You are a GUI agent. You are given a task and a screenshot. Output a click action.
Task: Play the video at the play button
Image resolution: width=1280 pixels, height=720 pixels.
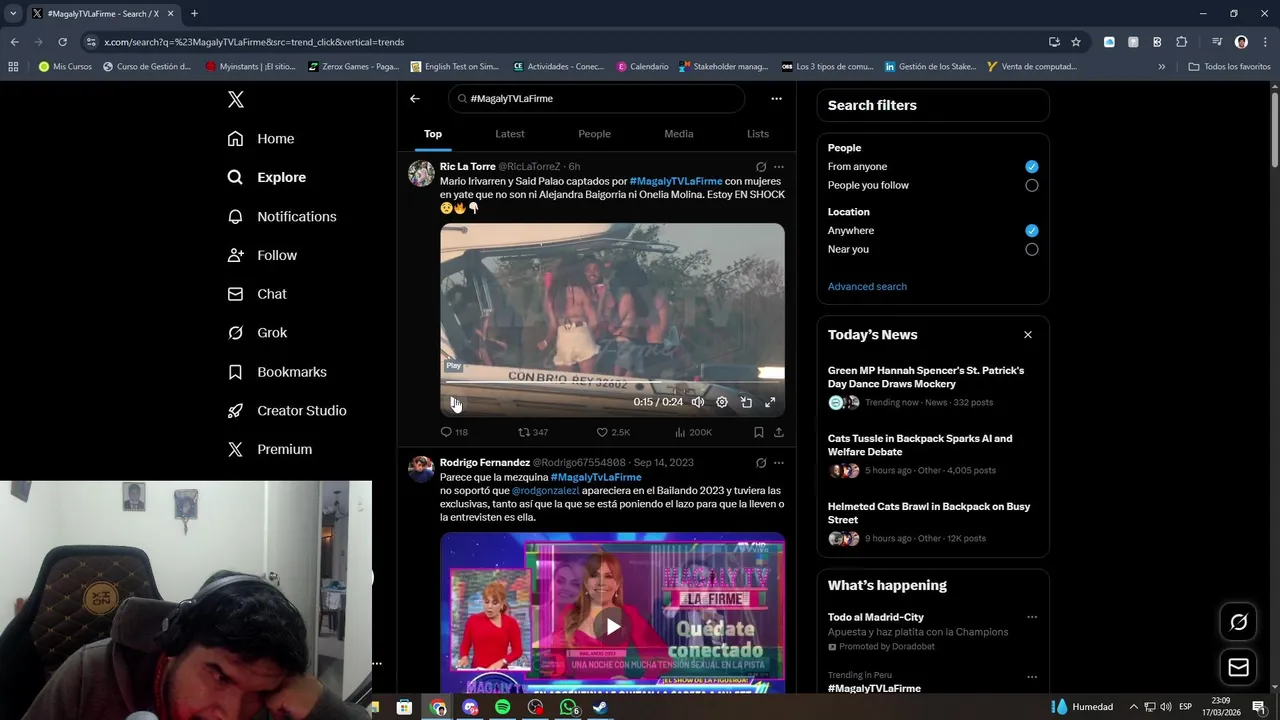pos(455,402)
